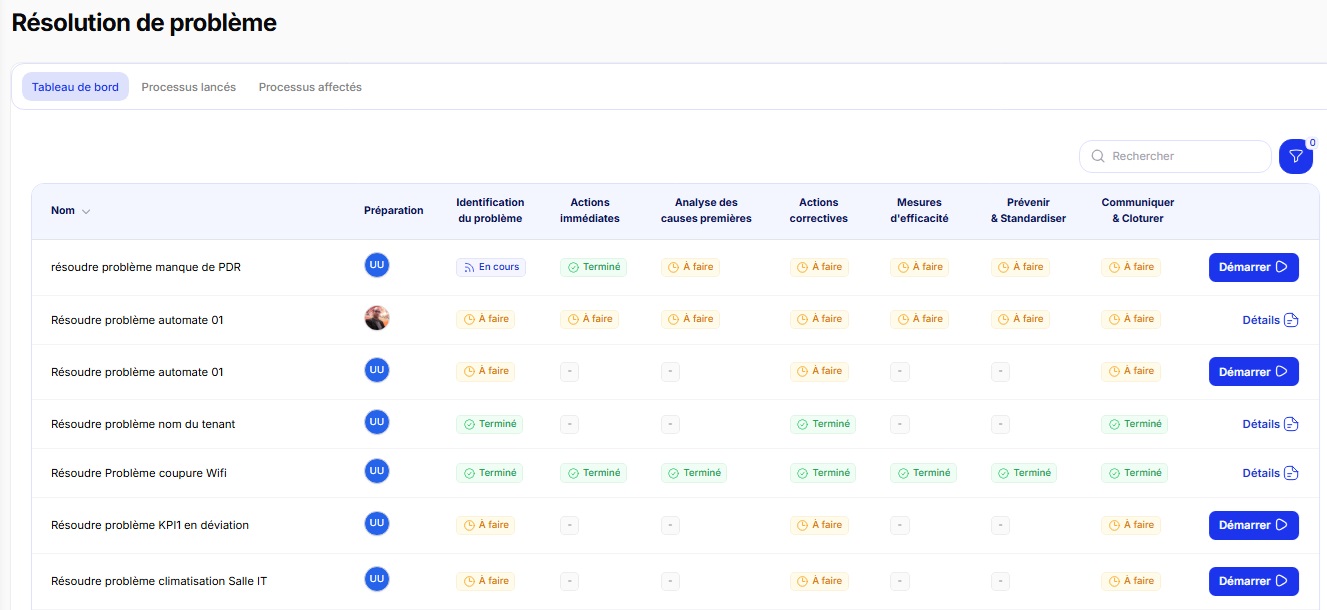Open Détails for Résoudre Problème coupure Wifi

tap(1263, 472)
